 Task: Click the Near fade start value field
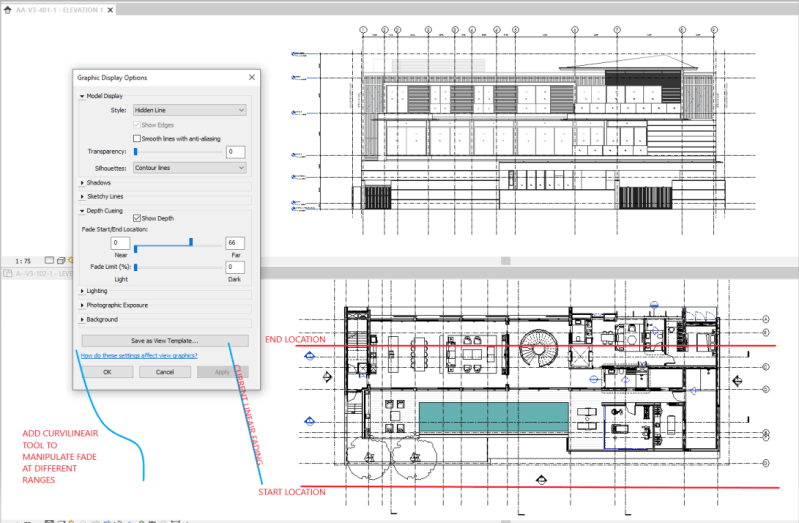point(120,243)
